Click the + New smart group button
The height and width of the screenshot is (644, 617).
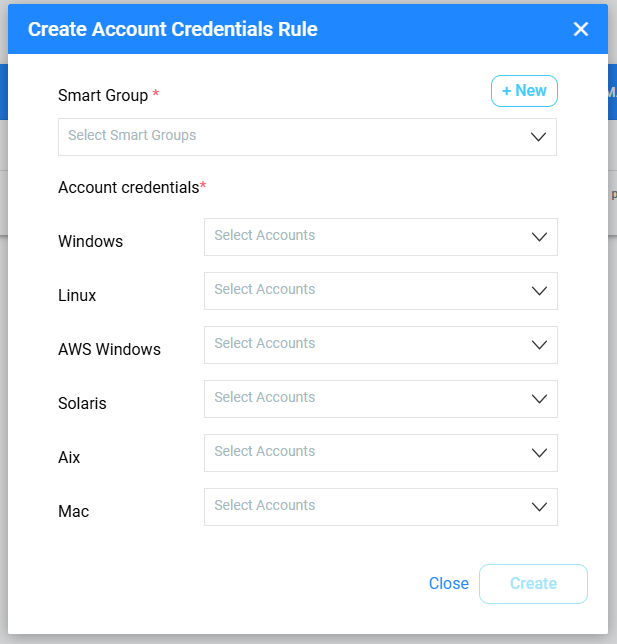(524, 91)
